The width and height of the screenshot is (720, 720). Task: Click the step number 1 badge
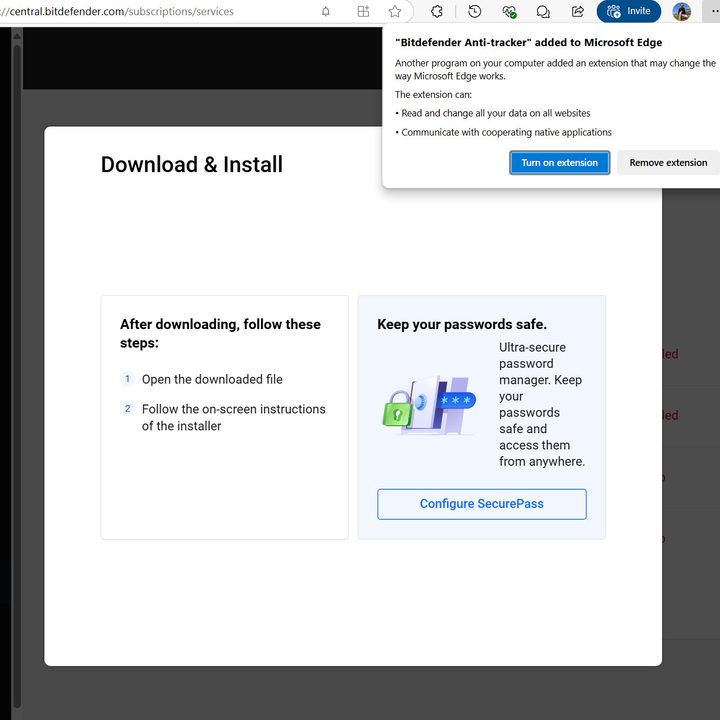(128, 379)
